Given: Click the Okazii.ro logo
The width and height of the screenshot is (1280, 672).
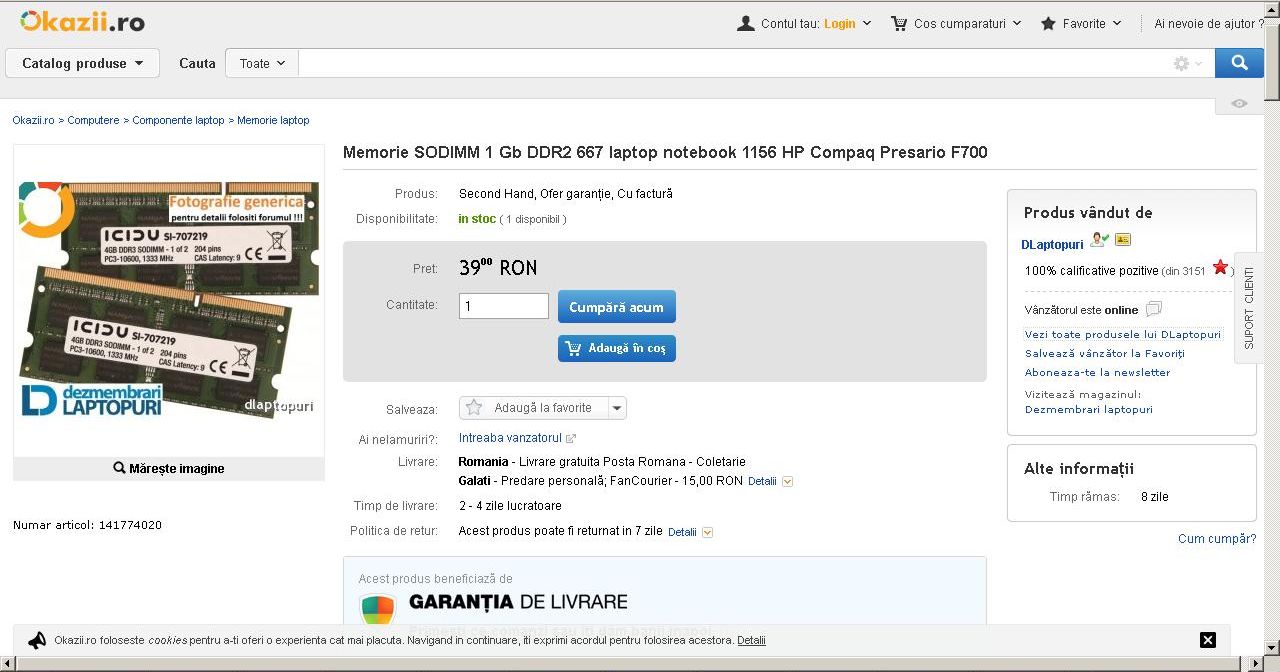Looking at the screenshot, I should click(82, 22).
